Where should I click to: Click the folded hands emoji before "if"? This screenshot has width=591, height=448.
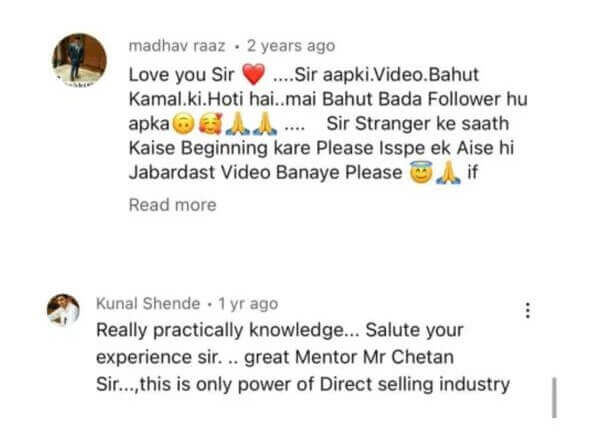[448, 173]
